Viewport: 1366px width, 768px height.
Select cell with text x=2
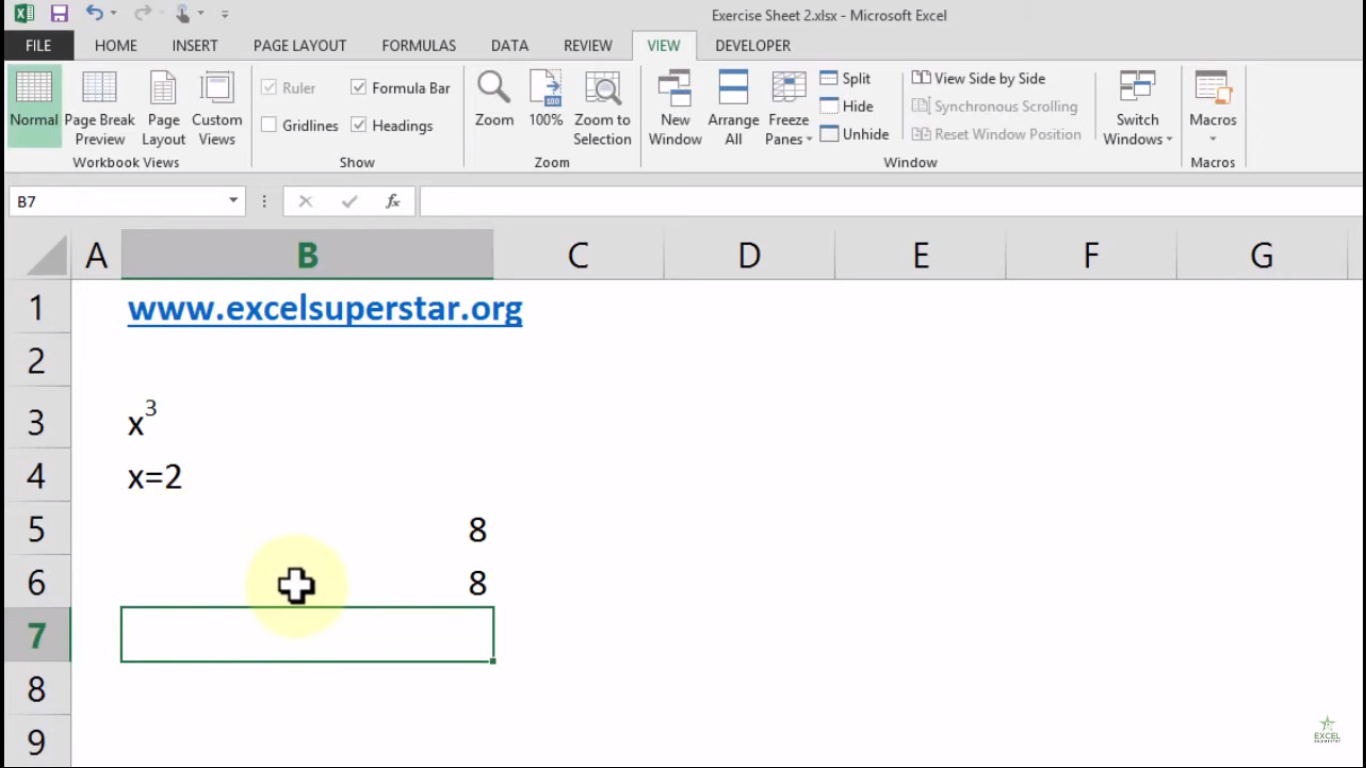[307, 476]
